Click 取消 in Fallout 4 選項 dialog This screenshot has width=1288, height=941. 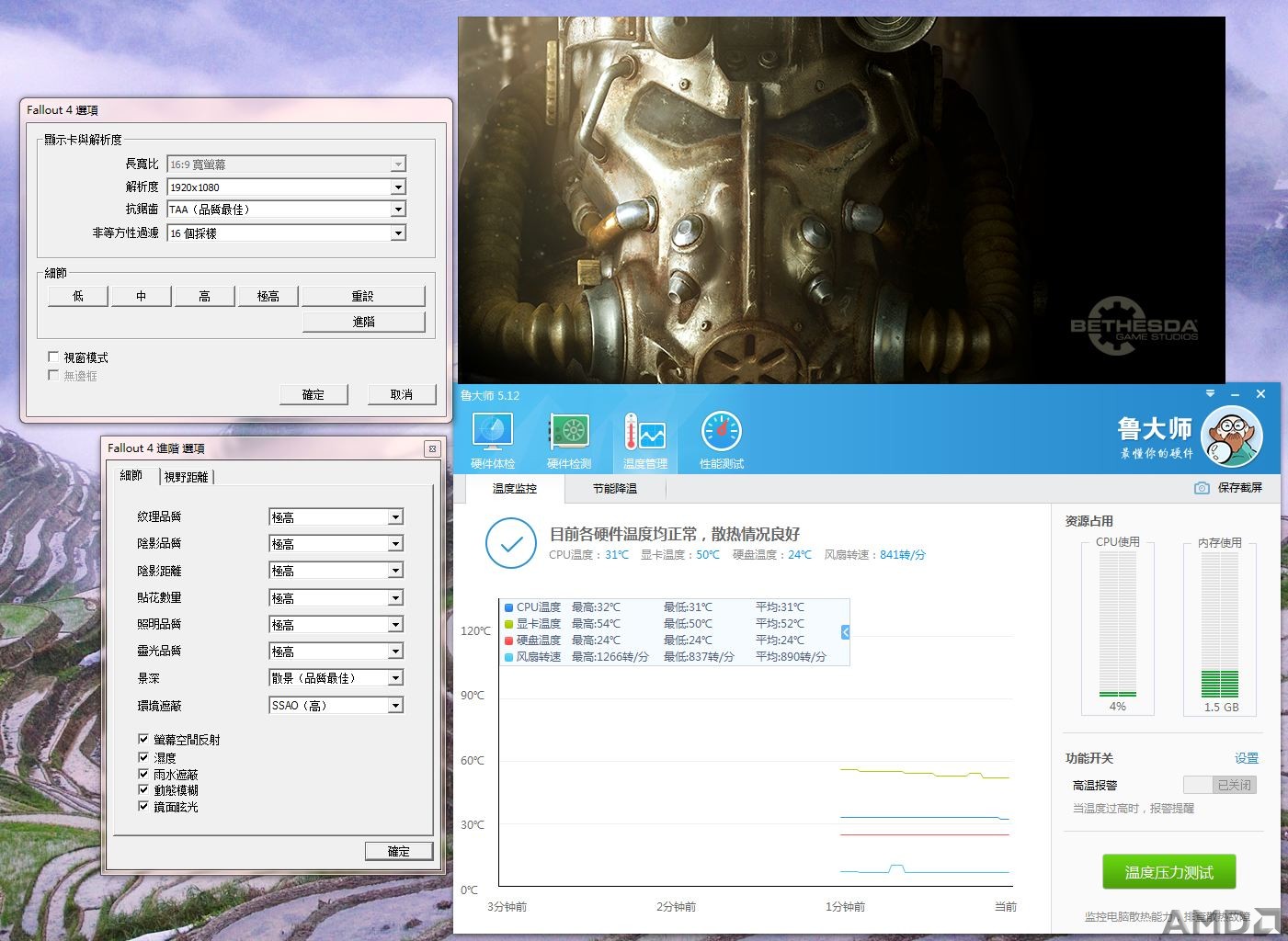[x=402, y=394]
